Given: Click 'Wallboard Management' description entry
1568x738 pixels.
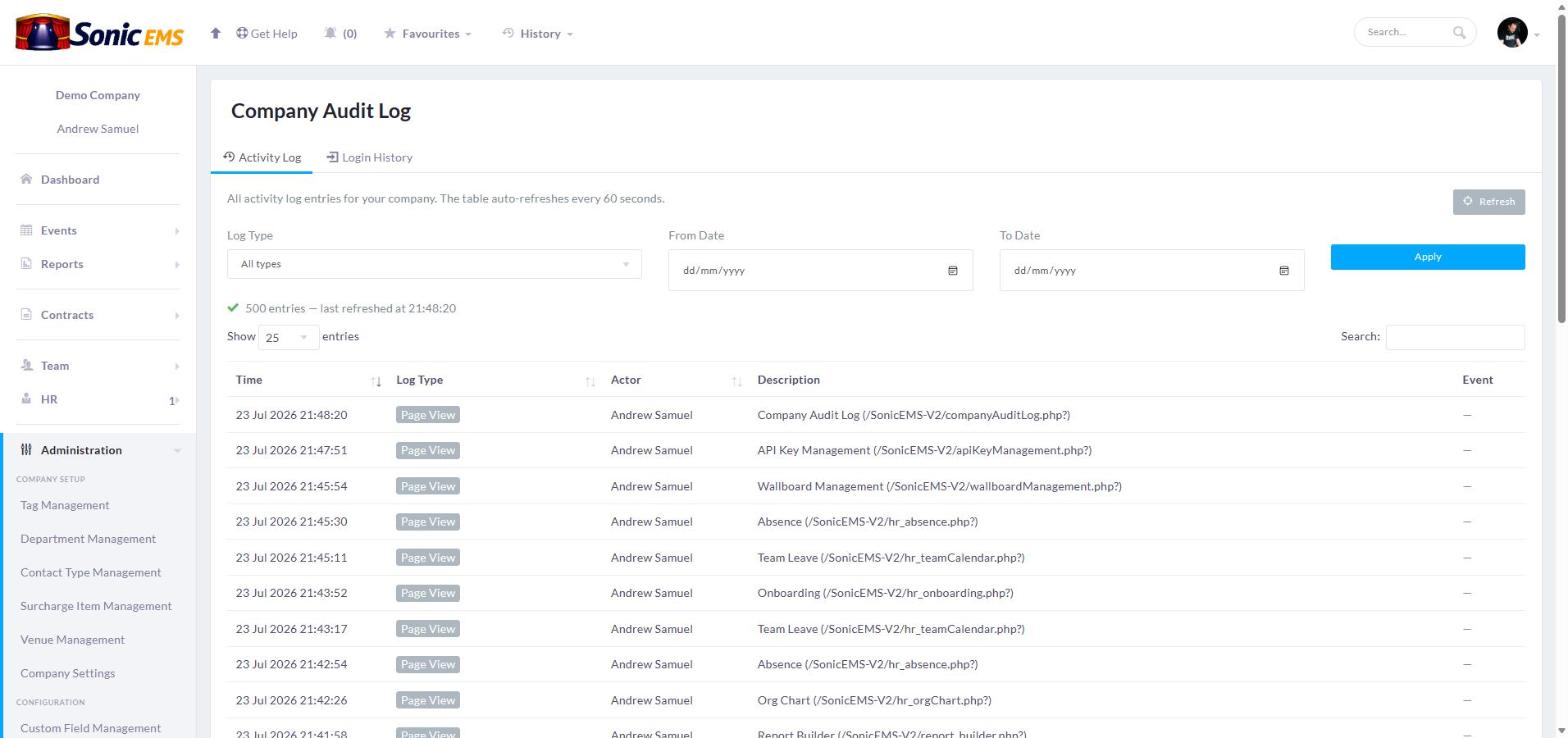Looking at the screenshot, I should [939, 486].
